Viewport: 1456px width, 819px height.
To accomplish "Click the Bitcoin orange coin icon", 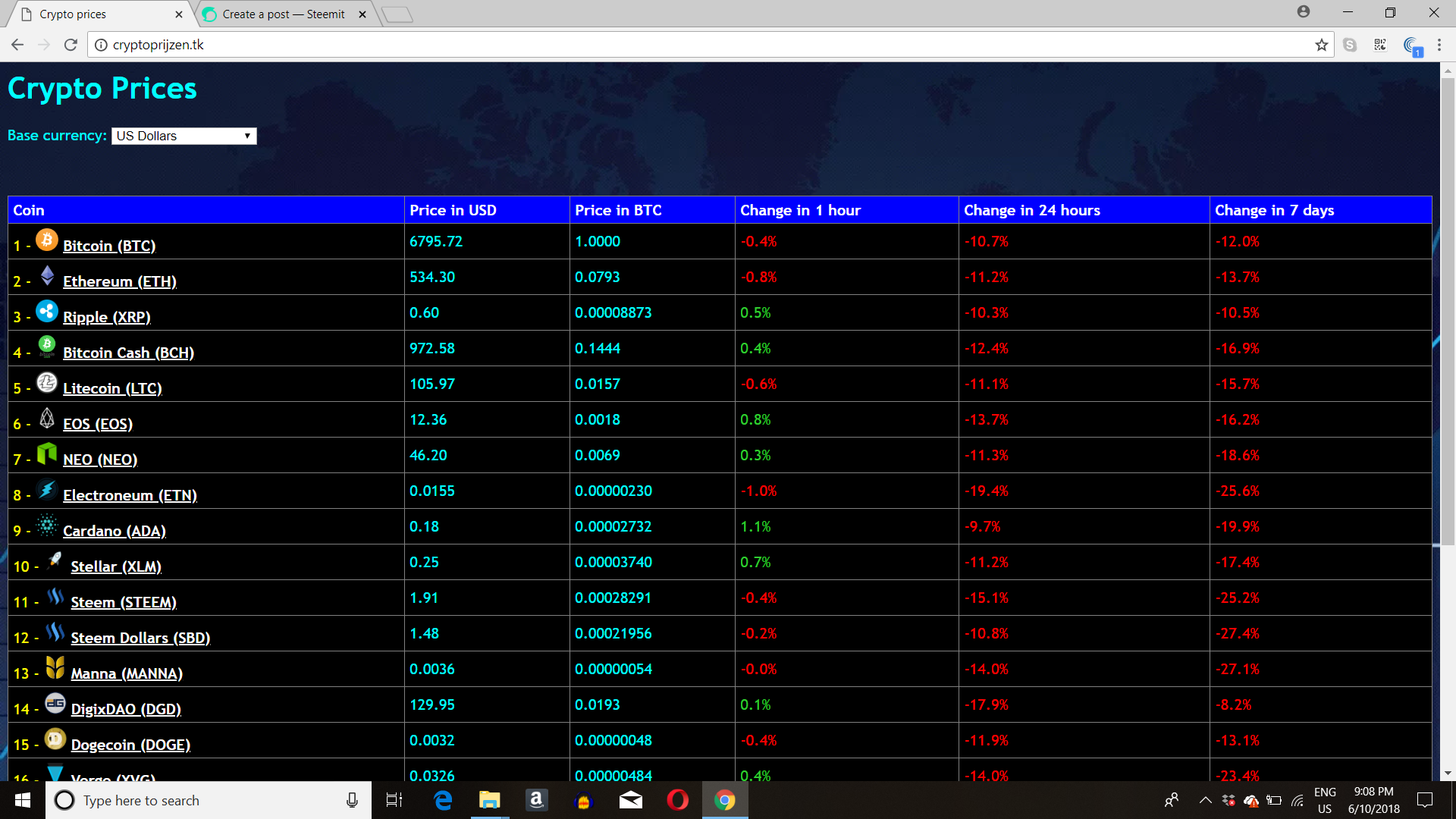I will point(47,240).
